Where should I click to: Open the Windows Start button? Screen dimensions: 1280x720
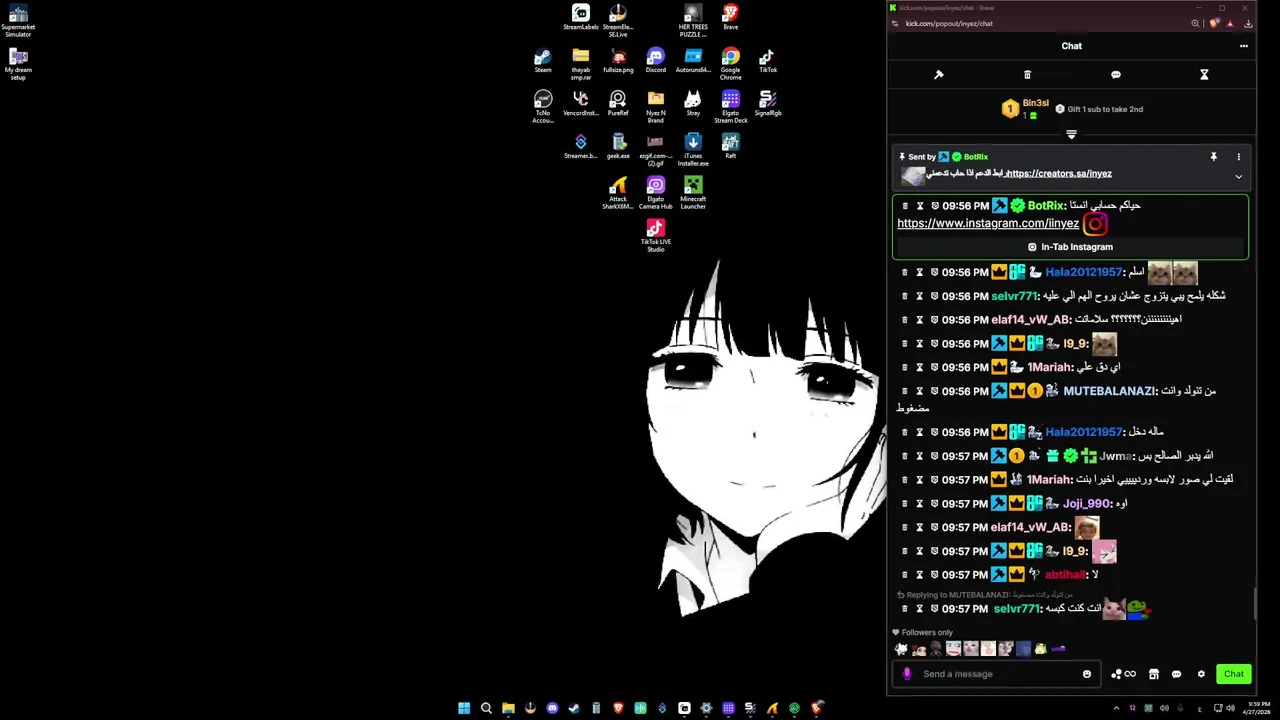click(464, 709)
